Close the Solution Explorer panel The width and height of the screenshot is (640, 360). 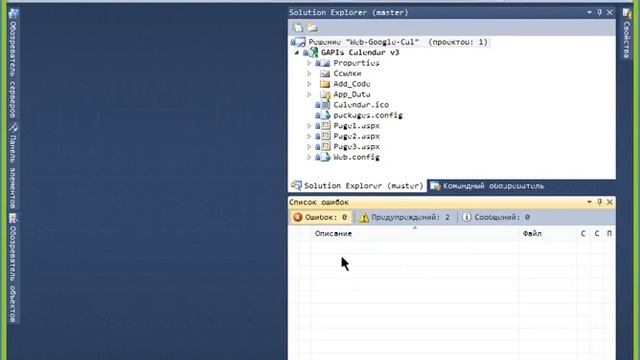(x=609, y=12)
